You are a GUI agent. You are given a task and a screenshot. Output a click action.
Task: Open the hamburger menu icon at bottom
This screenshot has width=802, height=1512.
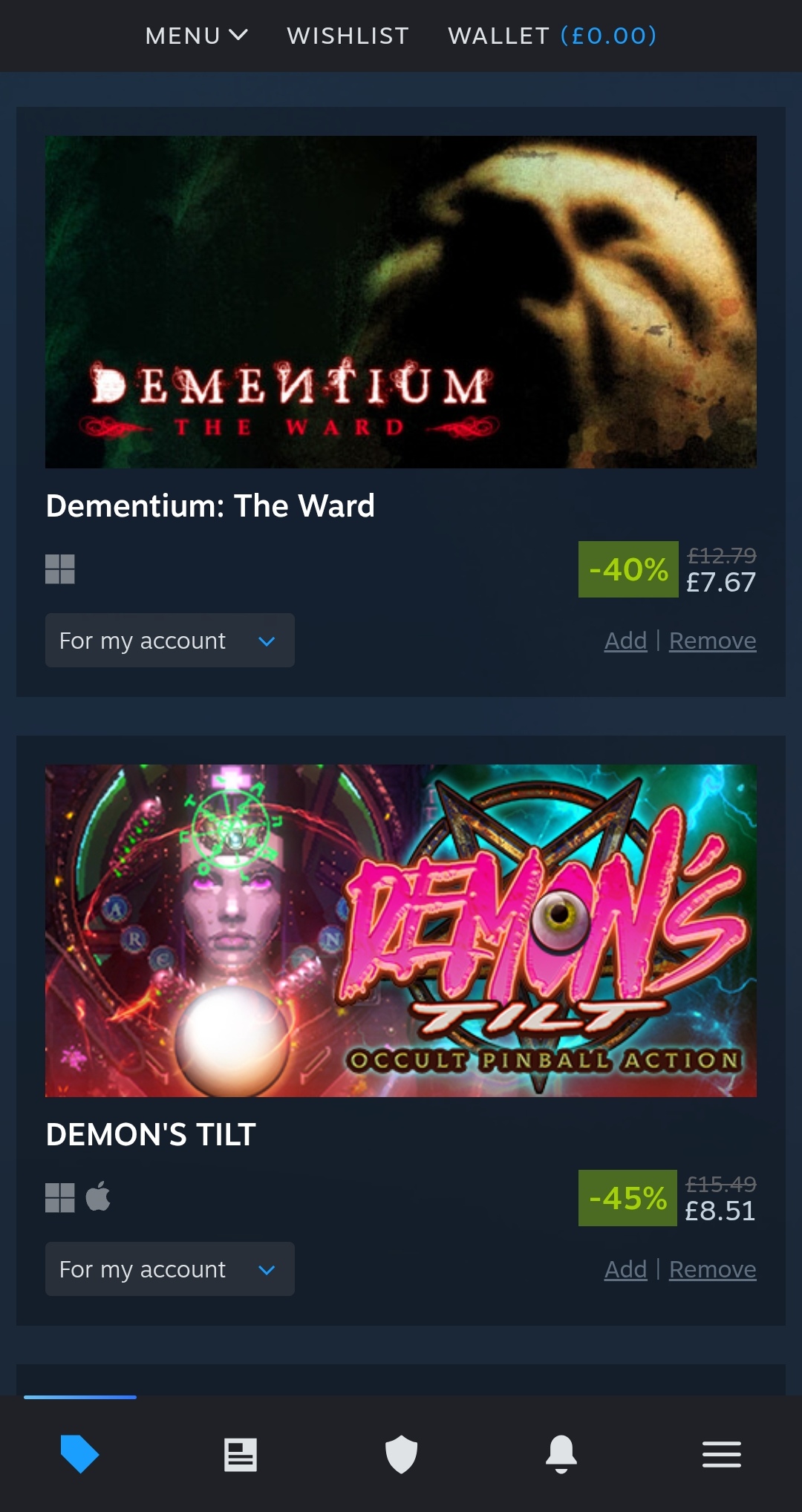coord(722,1454)
